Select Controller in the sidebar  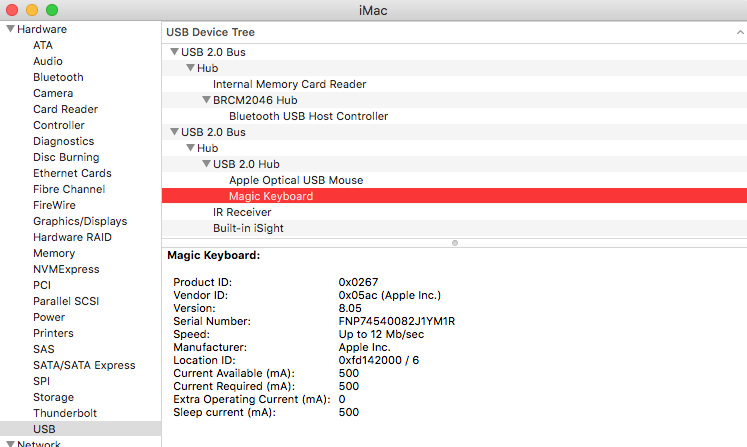pyautogui.click(x=59, y=125)
